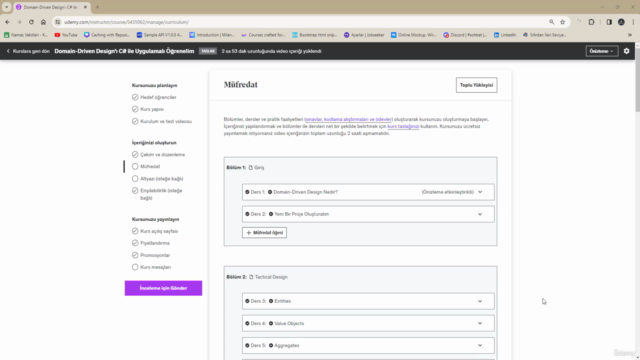Image resolution: width=640 pixels, height=360 pixels.
Task: Click Kurslara geri dön link
Action: tap(28, 51)
